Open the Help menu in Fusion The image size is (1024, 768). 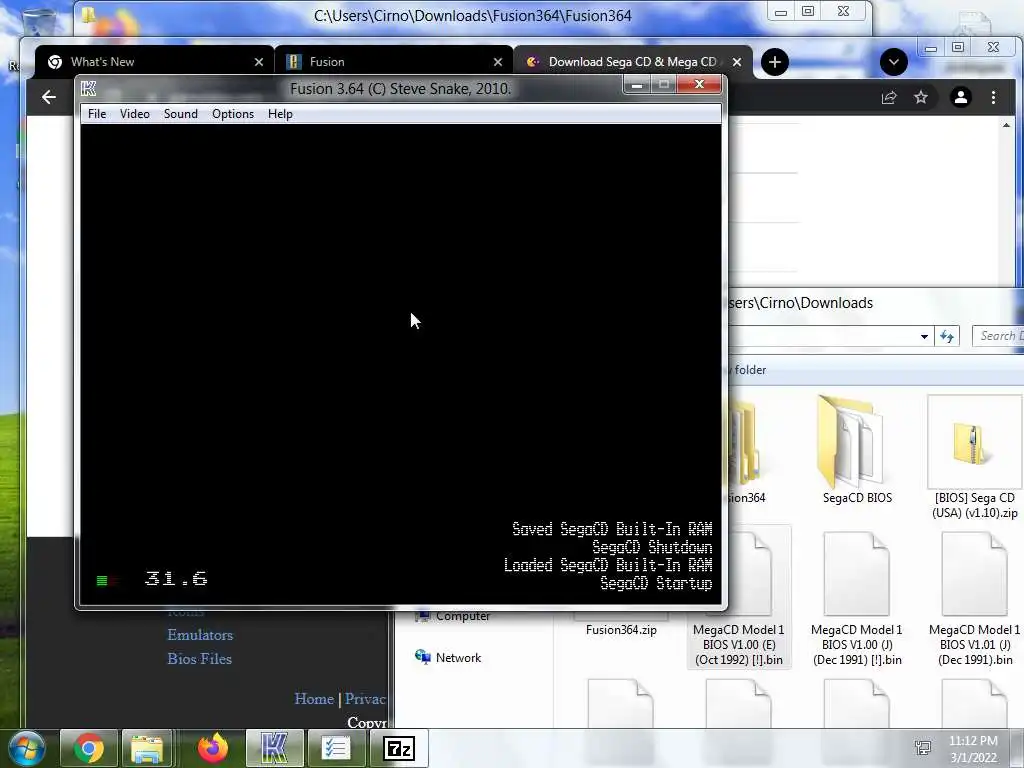click(280, 114)
